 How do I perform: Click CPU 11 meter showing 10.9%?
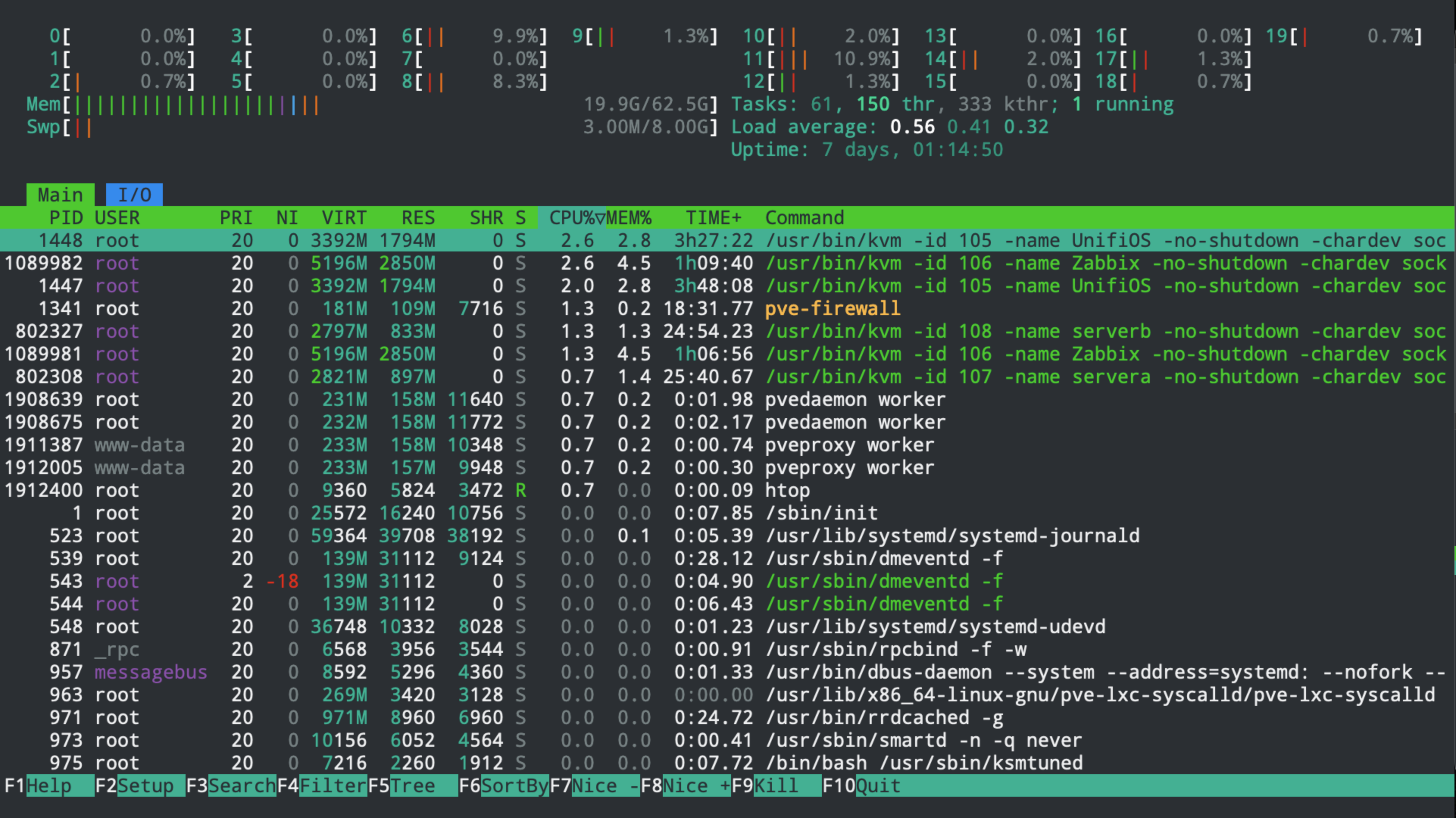click(821, 59)
